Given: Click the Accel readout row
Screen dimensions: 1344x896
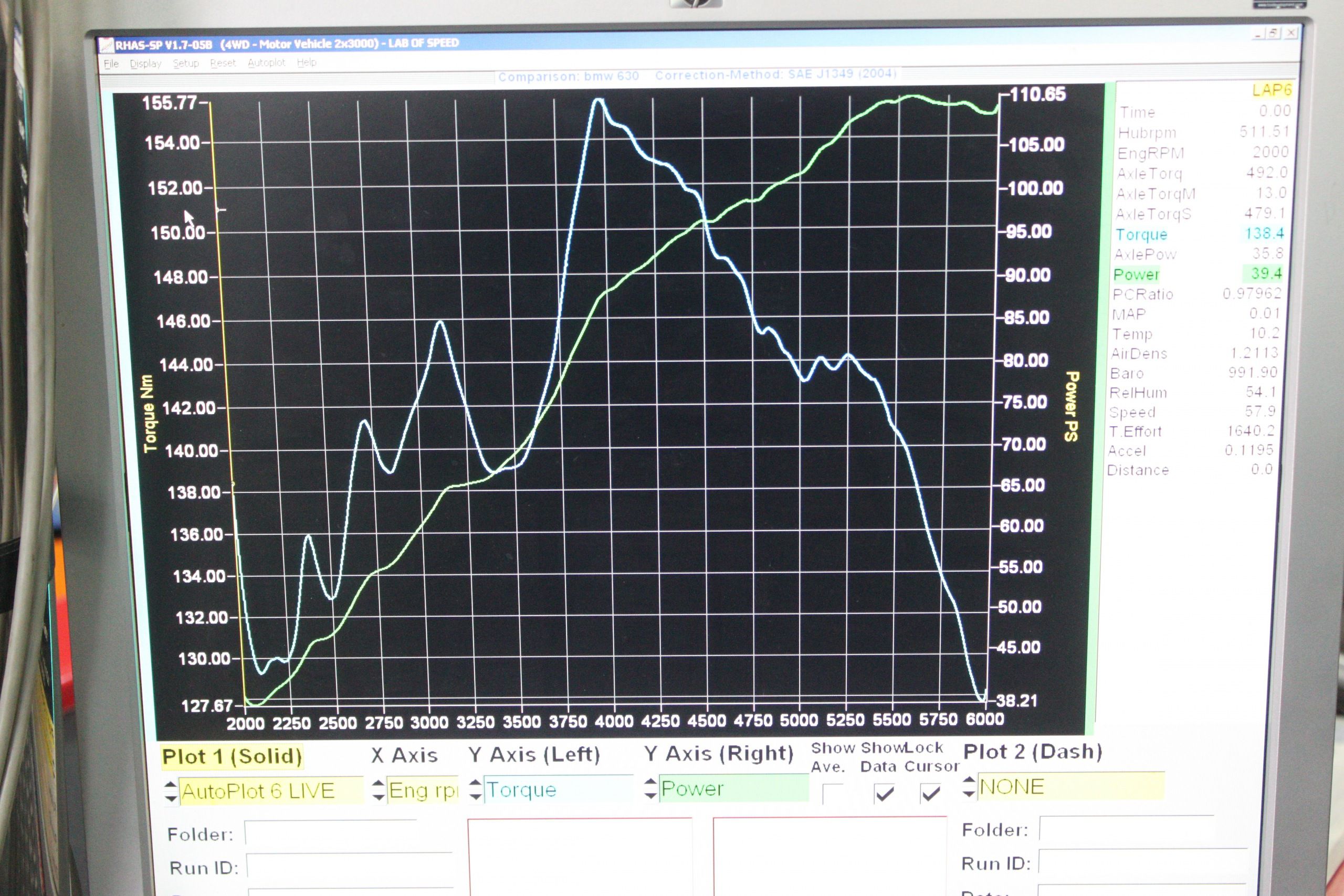Looking at the screenshot, I should click(1190, 450).
